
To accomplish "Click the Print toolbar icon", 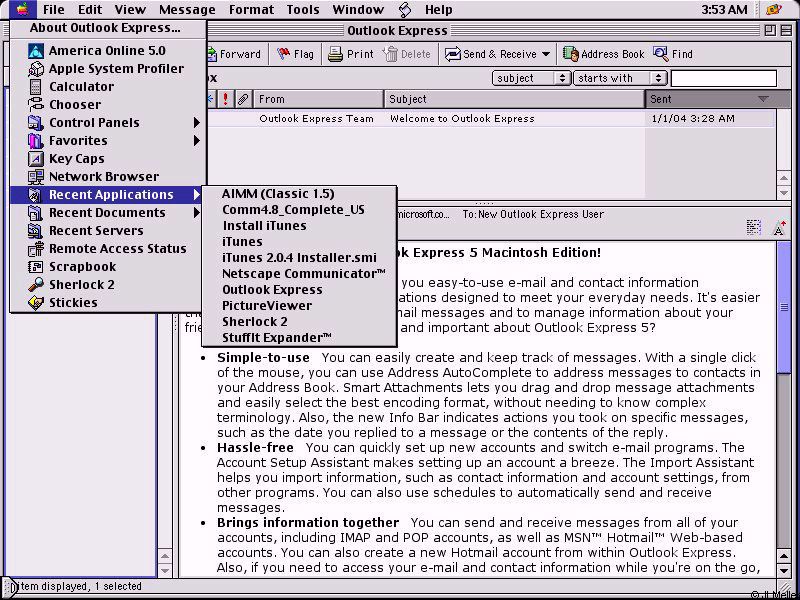I will click(335, 54).
